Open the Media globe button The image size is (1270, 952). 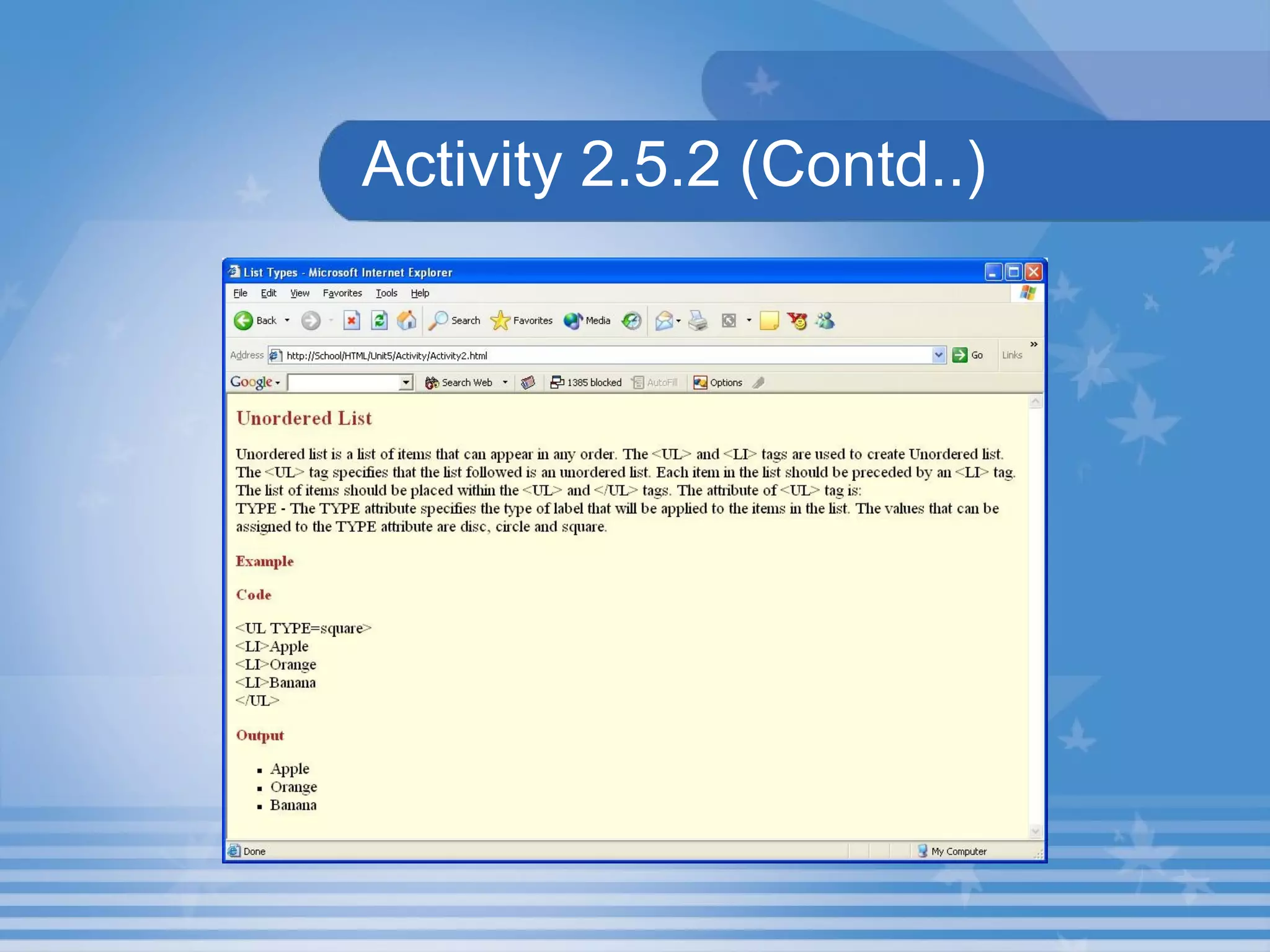587,320
